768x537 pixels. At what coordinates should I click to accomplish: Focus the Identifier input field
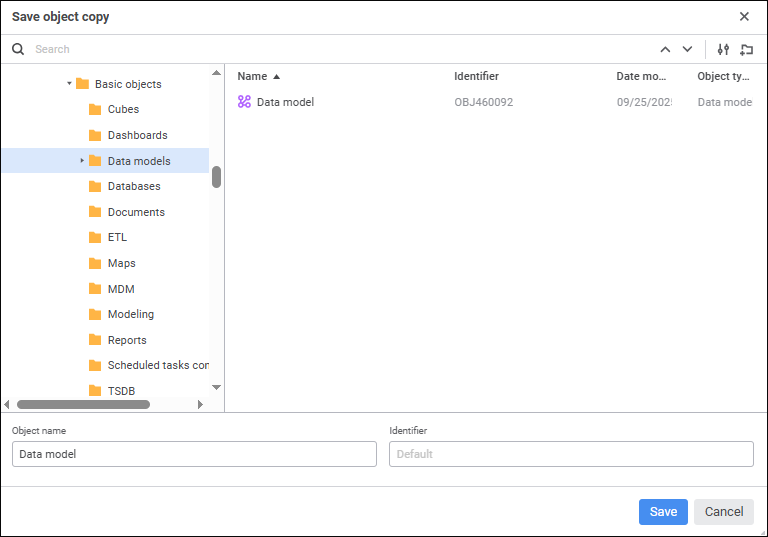(571, 454)
